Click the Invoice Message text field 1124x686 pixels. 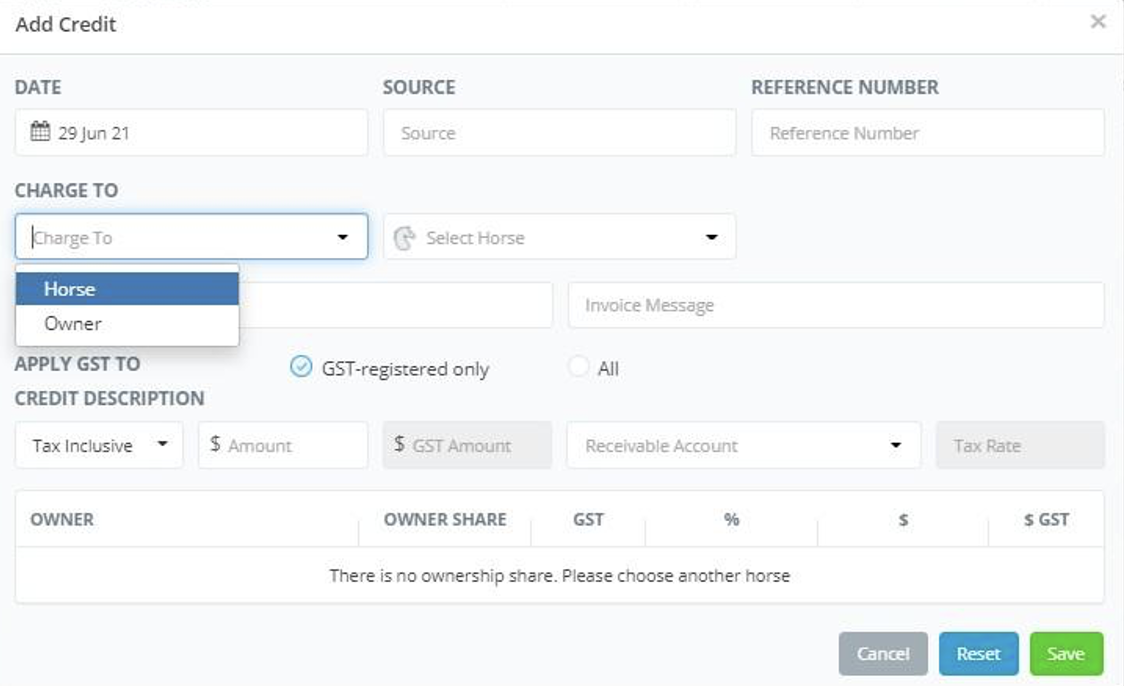point(835,306)
